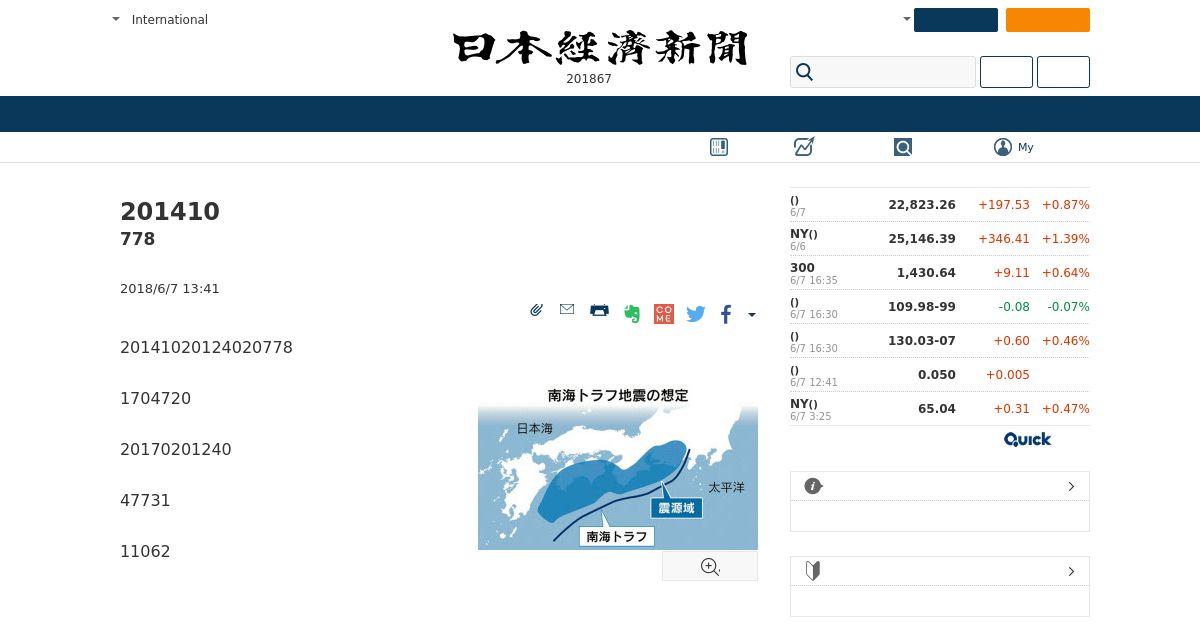Viewport: 1200px width, 630px height.
Task: Click the magnifier icon in search box
Action: click(804, 72)
